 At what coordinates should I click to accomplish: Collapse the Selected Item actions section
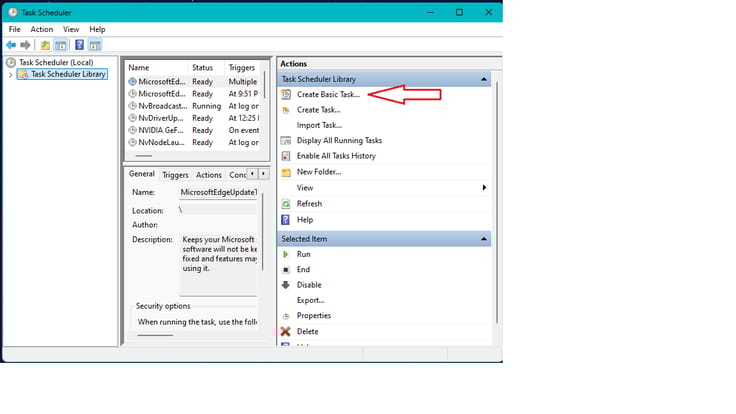[x=484, y=239]
